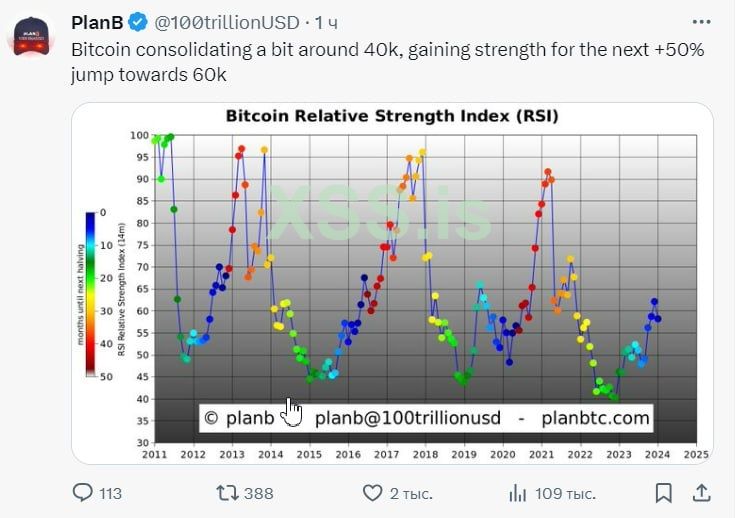Click the 113 replies count
Image resolution: width=756 pixels, height=518 pixels.
pos(110,493)
